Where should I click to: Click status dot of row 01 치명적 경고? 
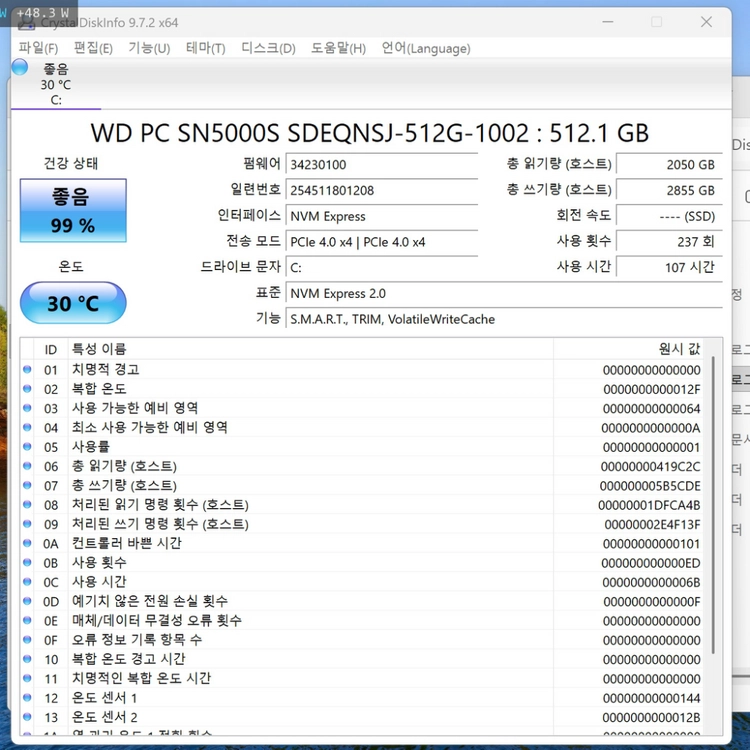pyautogui.click(x=27, y=369)
